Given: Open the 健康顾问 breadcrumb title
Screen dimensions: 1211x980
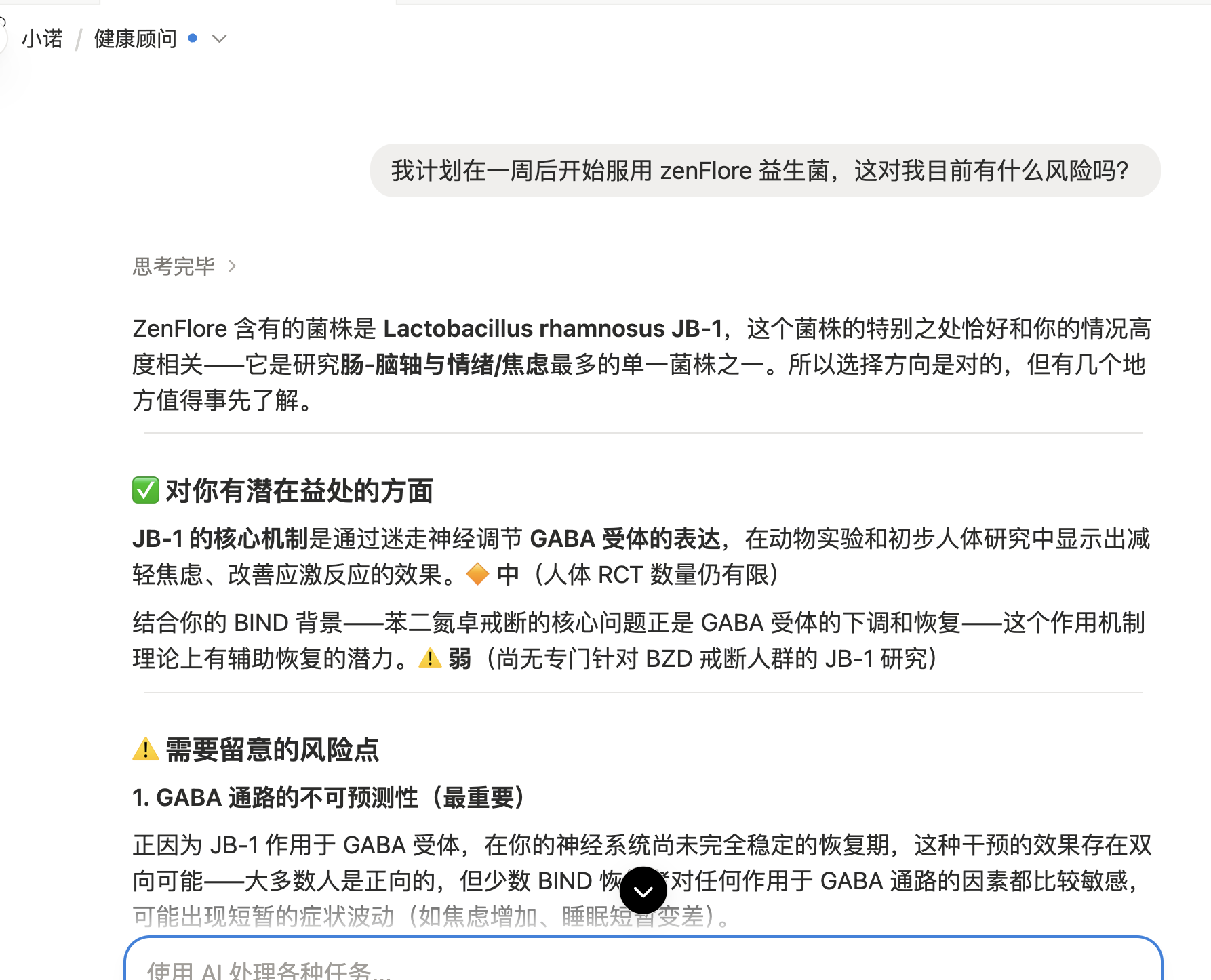Looking at the screenshot, I should (x=135, y=39).
